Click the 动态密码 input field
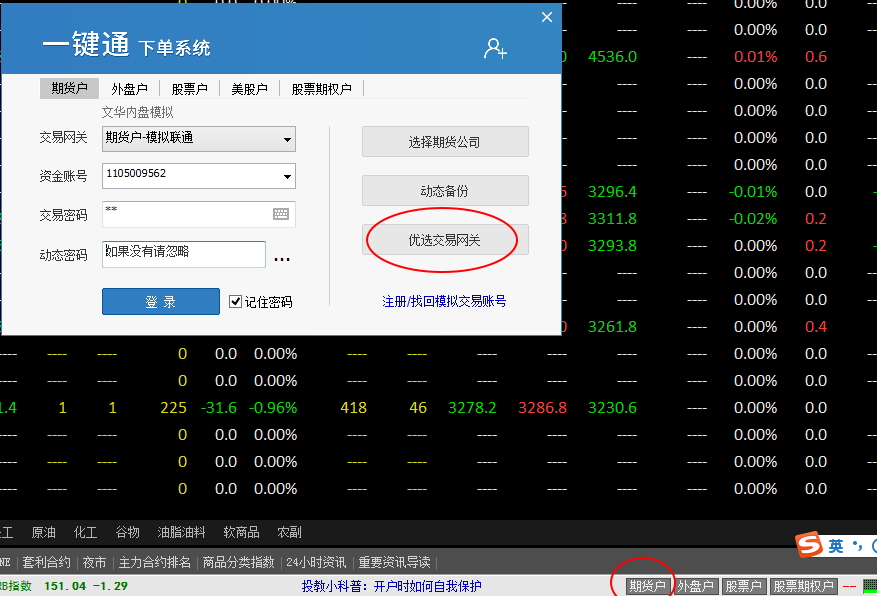This screenshot has height=596, width=877. click(x=184, y=255)
